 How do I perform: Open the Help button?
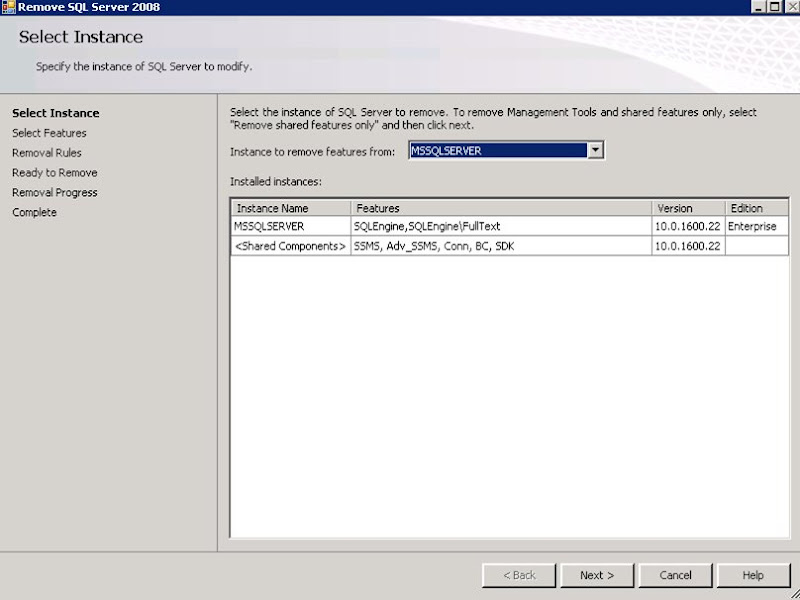pos(753,575)
